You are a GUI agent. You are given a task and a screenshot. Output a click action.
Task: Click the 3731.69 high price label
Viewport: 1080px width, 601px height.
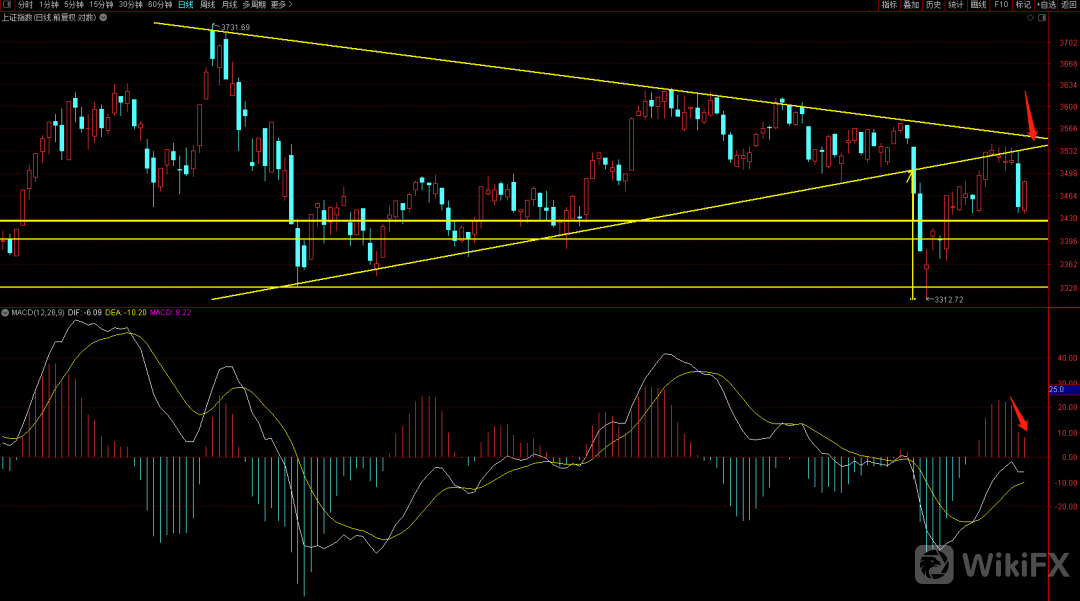coord(235,27)
